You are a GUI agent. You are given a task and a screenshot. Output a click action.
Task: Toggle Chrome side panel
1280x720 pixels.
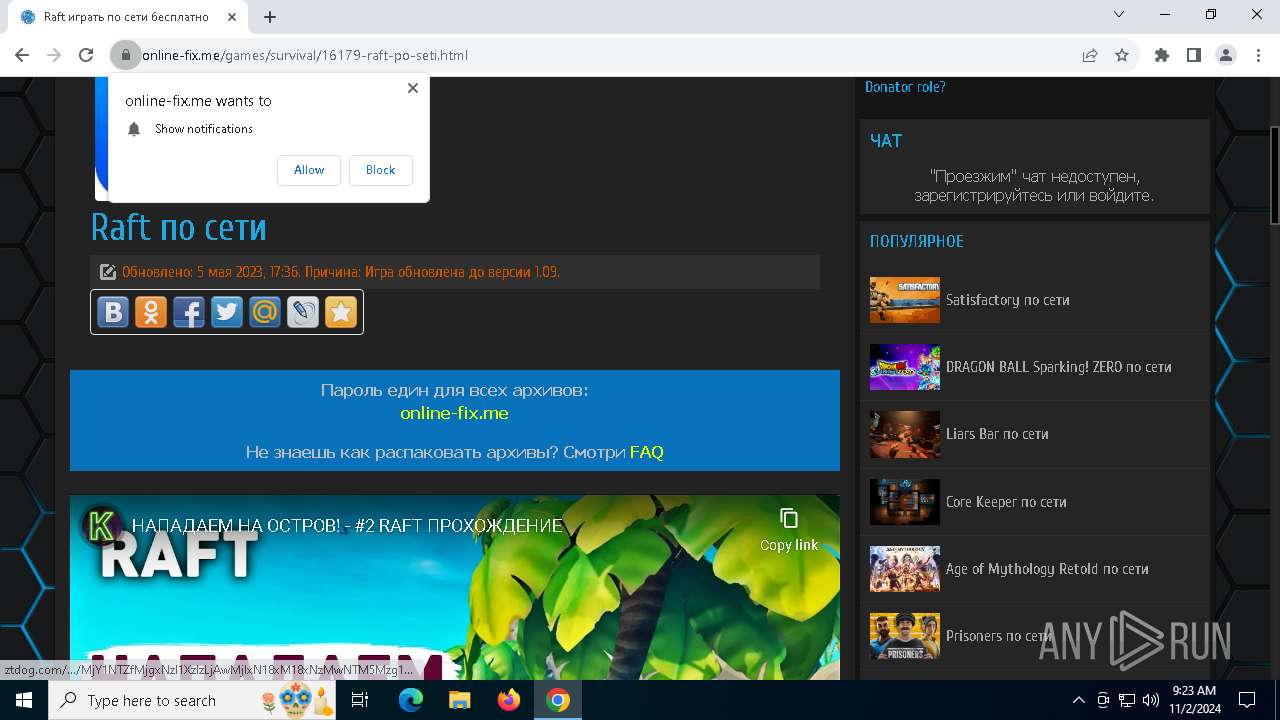1194,55
